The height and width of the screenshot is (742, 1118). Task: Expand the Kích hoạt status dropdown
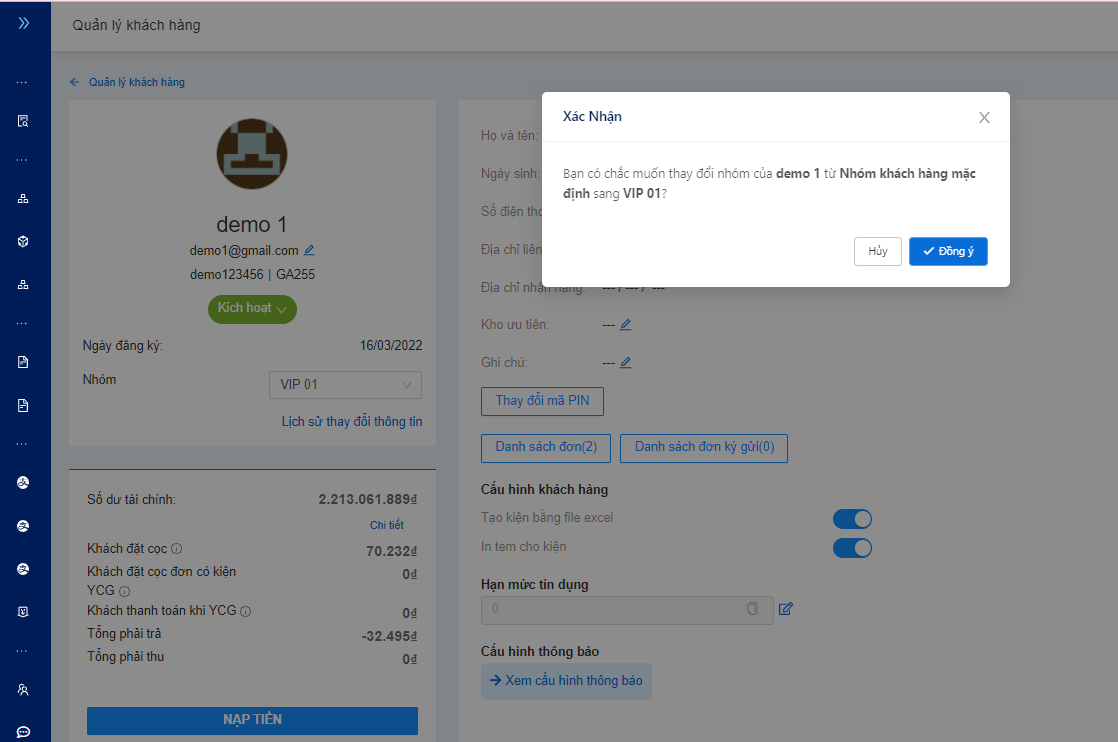tap(252, 309)
